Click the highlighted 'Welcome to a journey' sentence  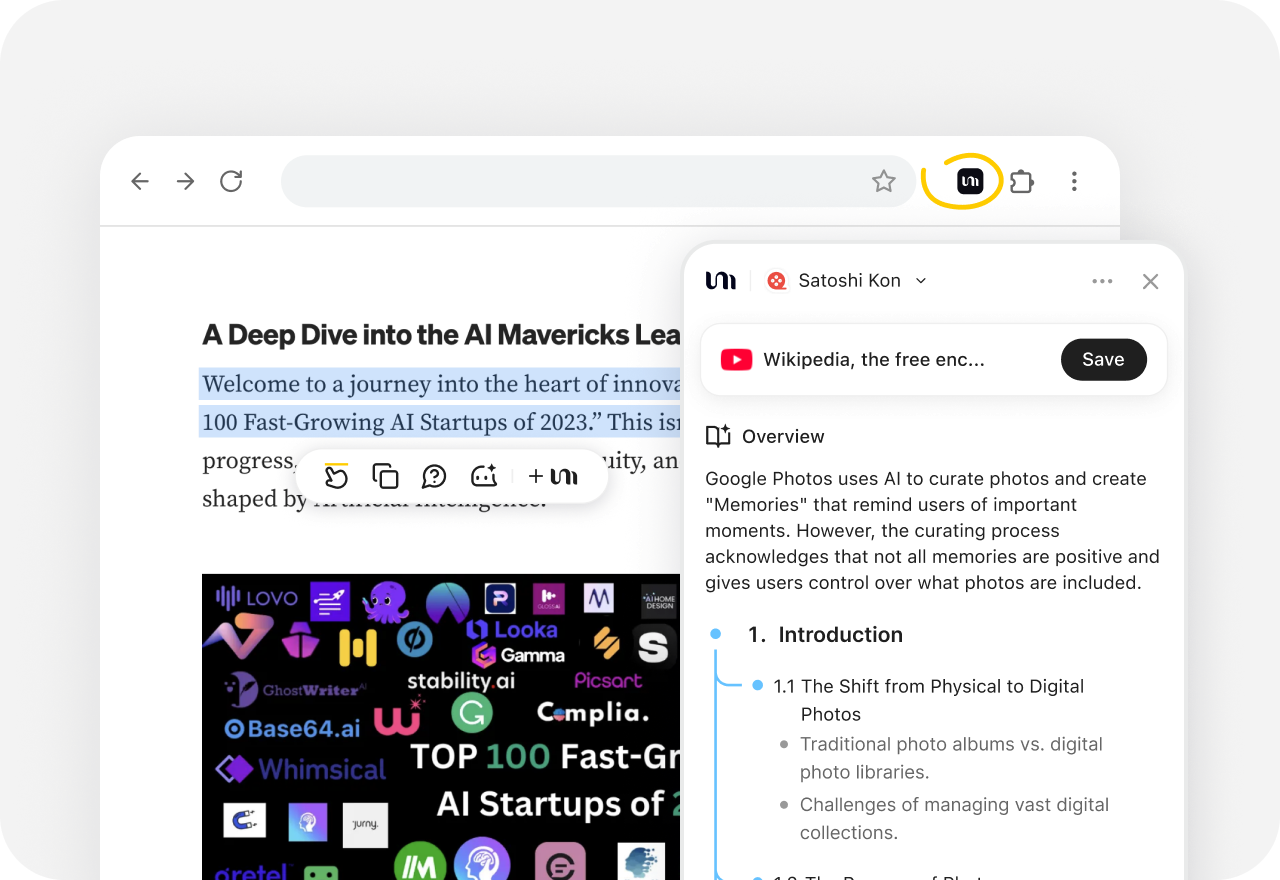pyautogui.click(x=440, y=403)
